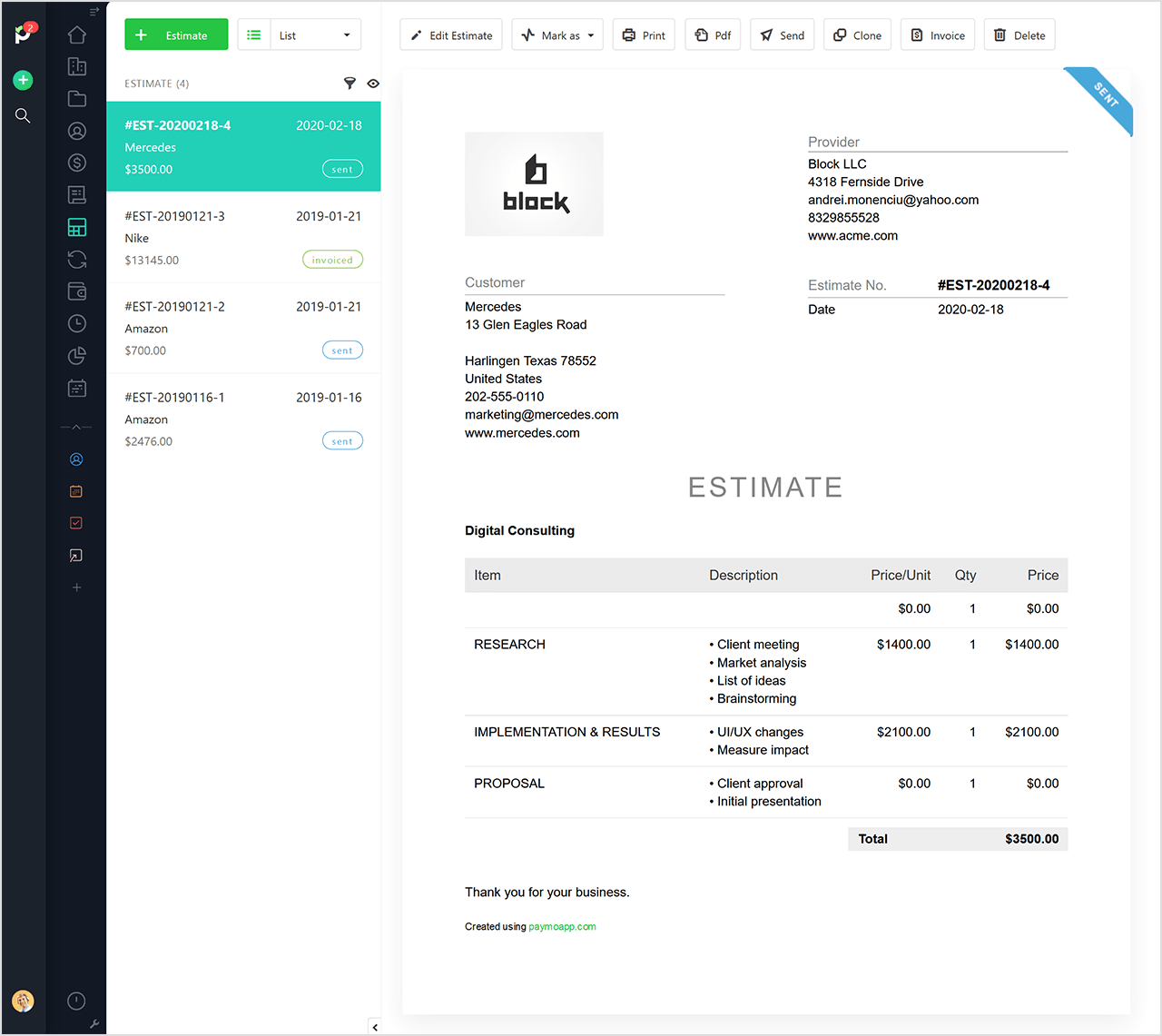
Task: Click the block company logo
Action: click(534, 184)
